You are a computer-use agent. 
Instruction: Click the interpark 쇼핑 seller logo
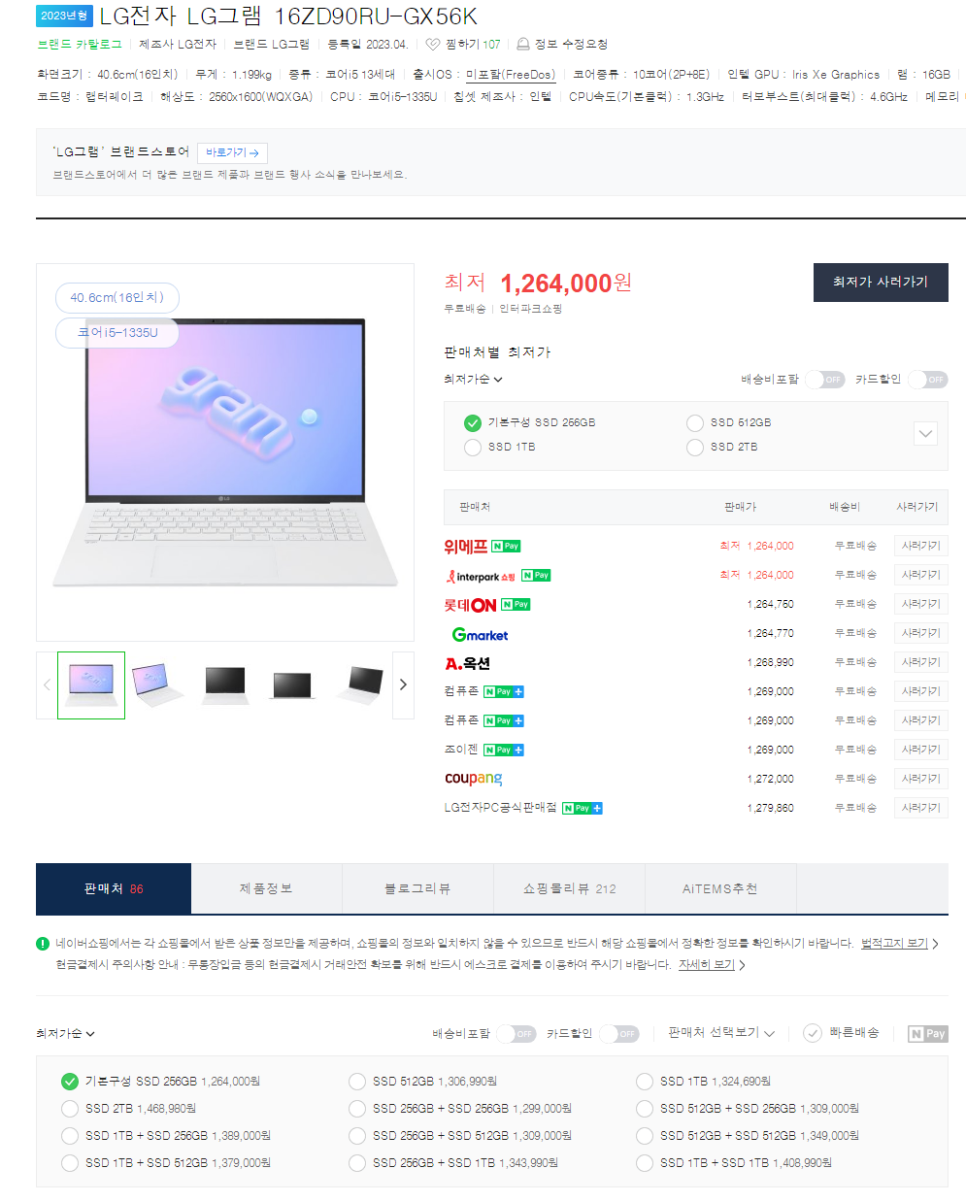(481, 575)
